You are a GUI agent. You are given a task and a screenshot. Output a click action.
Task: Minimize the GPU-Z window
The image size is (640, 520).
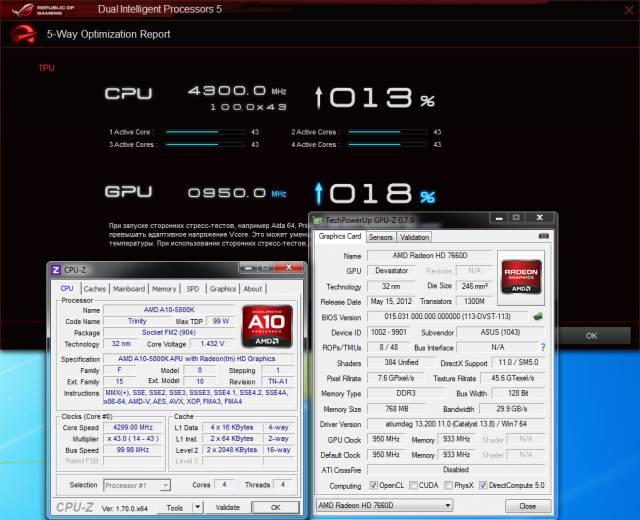coord(499,218)
